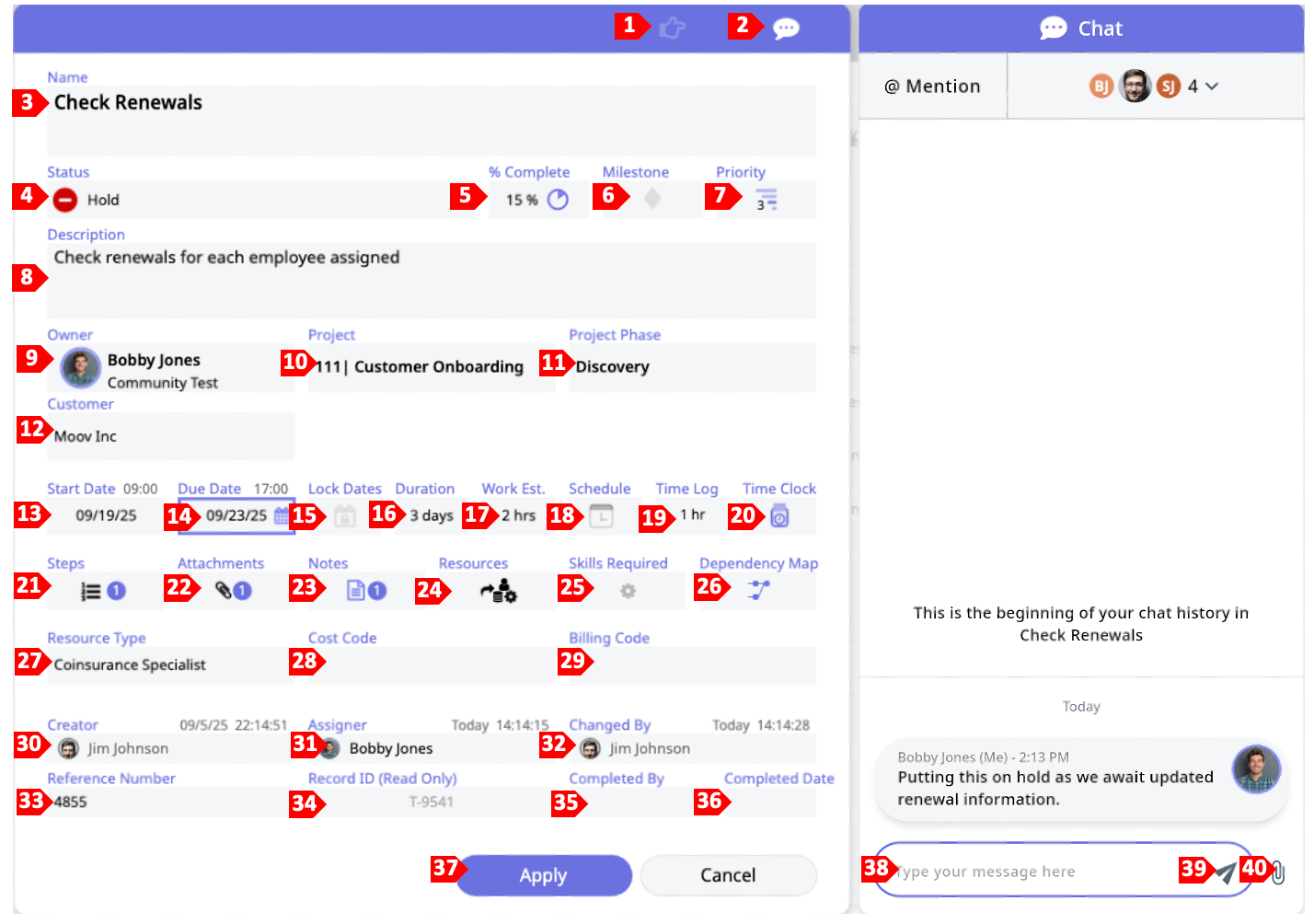Click the Time Clock stopwatch icon
The width and height of the screenshot is (1314, 924).
click(779, 516)
